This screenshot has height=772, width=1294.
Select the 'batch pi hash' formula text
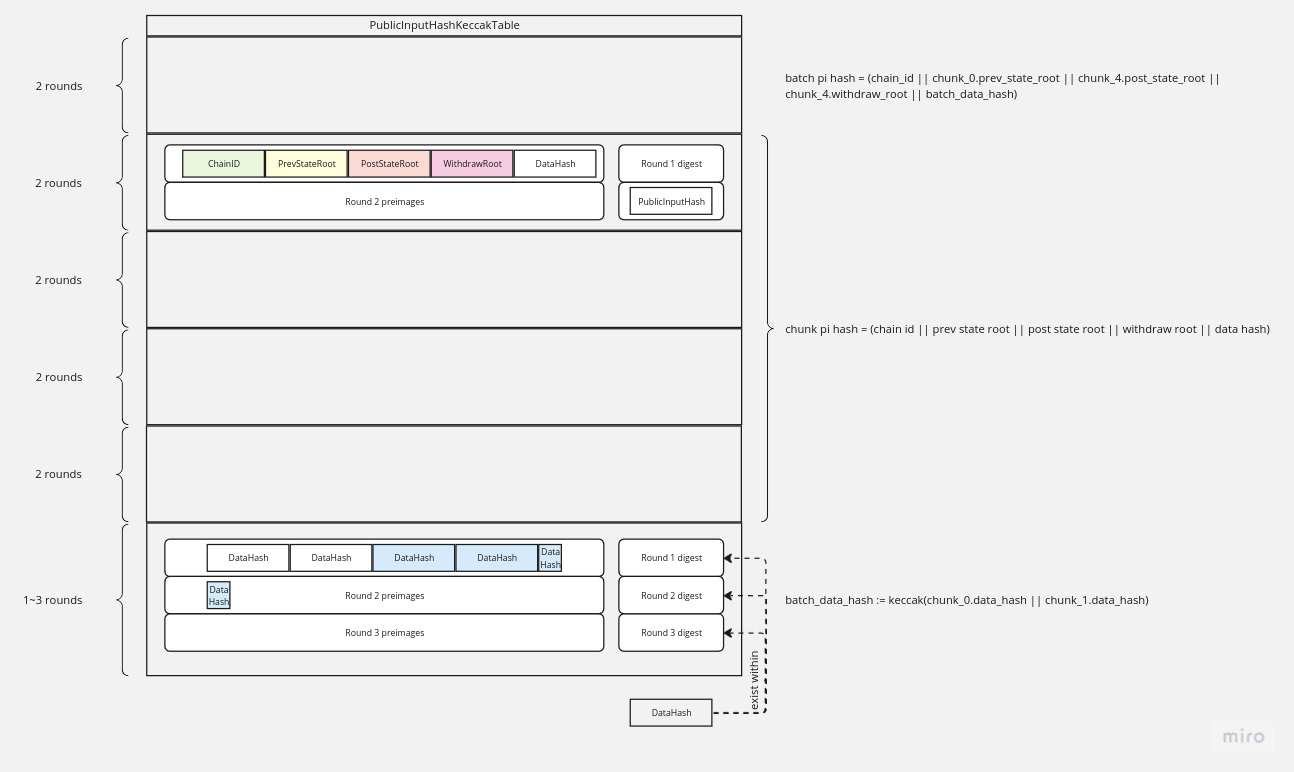(x=1003, y=86)
